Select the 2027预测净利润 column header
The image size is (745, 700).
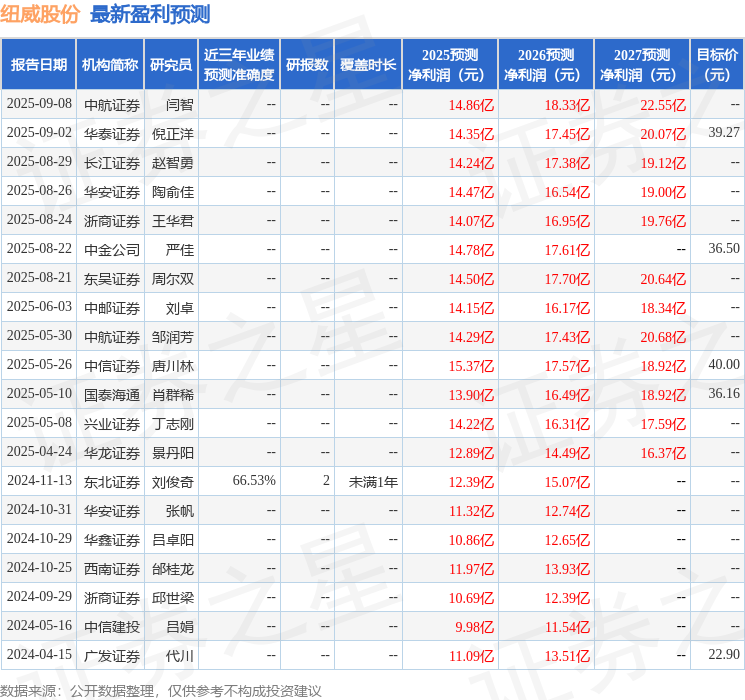tap(642, 65)
